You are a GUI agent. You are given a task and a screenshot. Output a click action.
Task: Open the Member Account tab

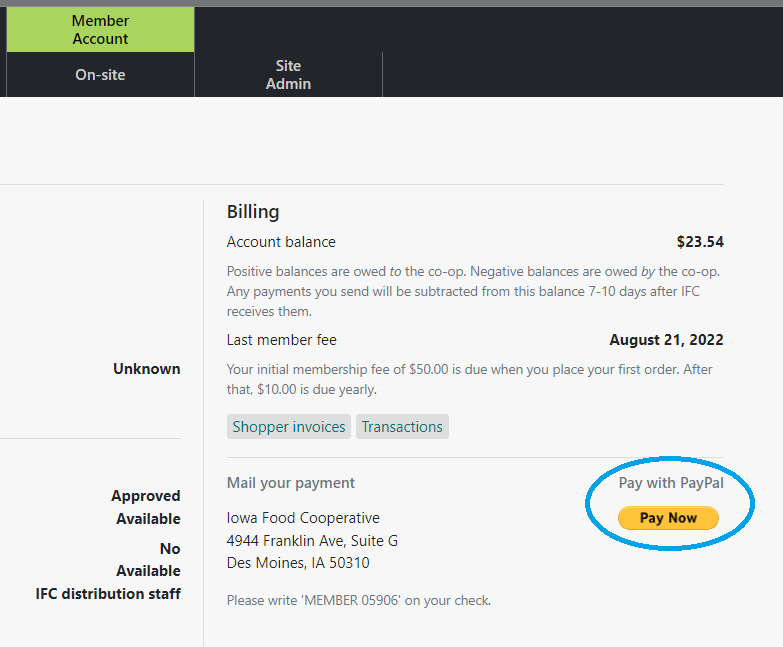(x=100, y=30)
